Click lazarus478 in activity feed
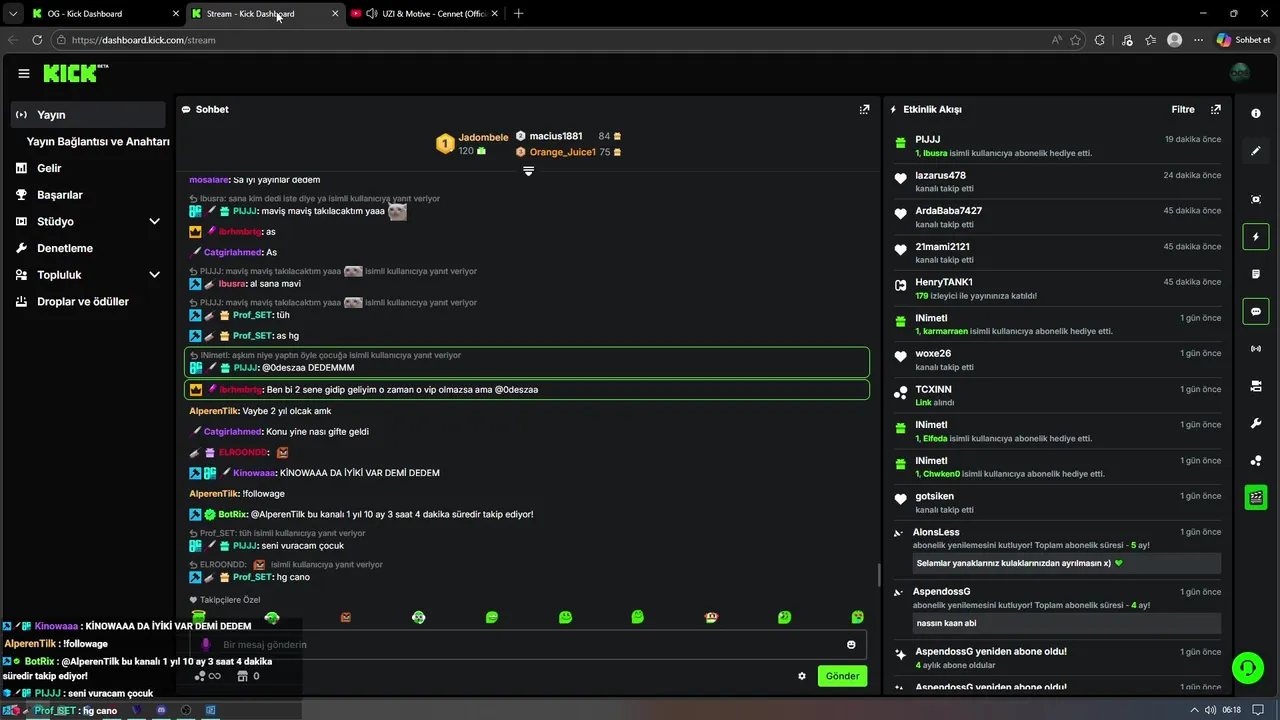 pyautogui.click(x=940, y=175)
